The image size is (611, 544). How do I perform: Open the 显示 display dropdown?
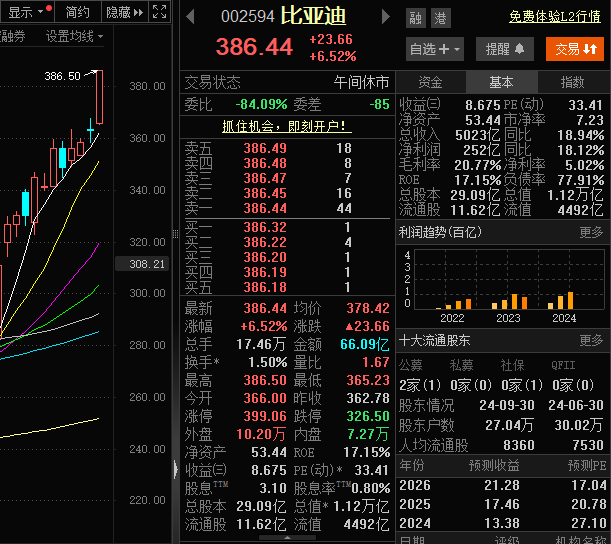tap(26, 12)
